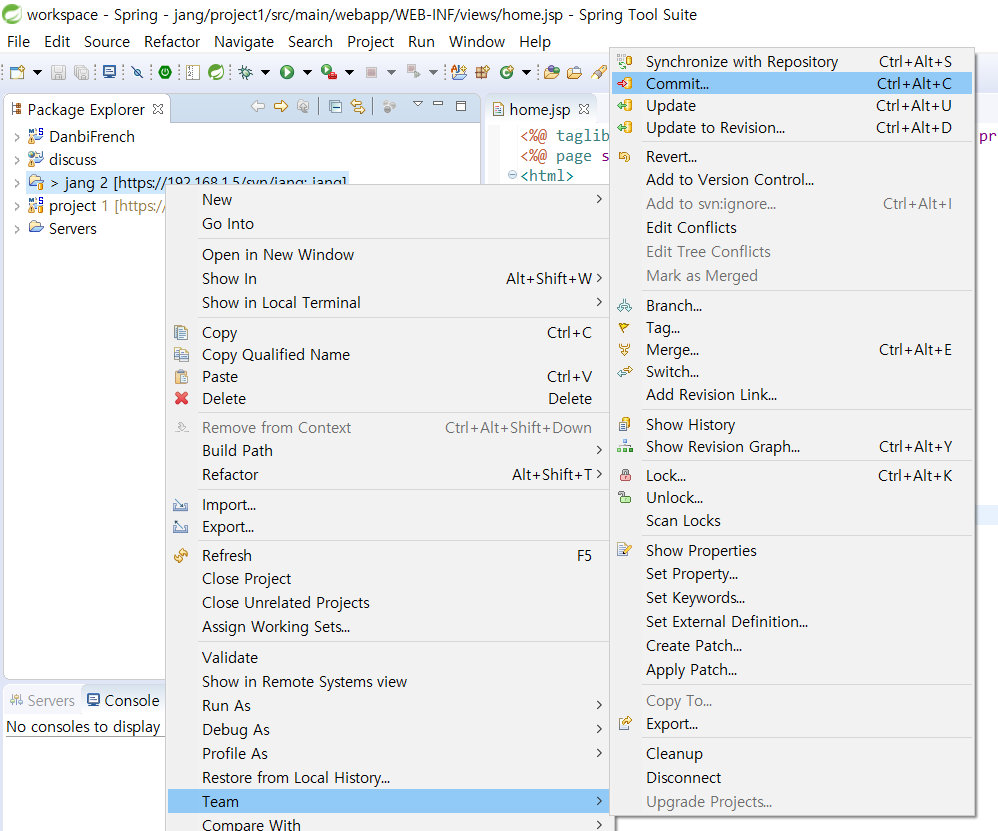Viewport: 998px width, 831px height.
Task: Click the Run with external tools icon
Action: pos(328,72)
